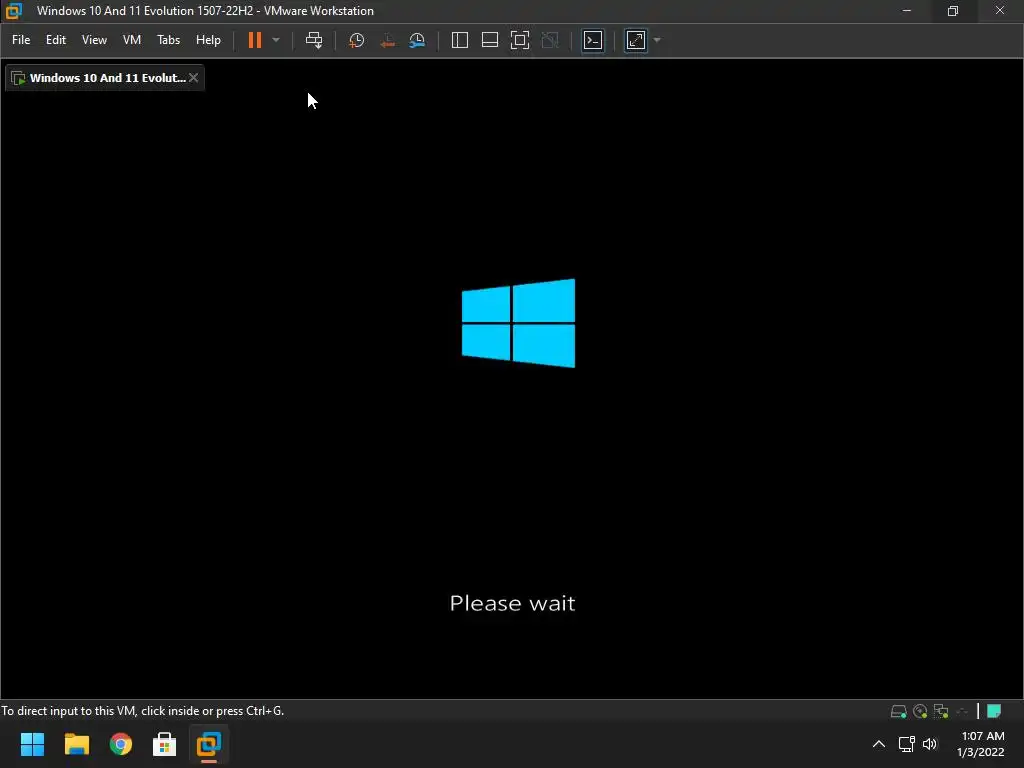The width and height of the screenshot is (1024, 768).
Task: Open the Edit menu
Action: click(x=56, y=40)
